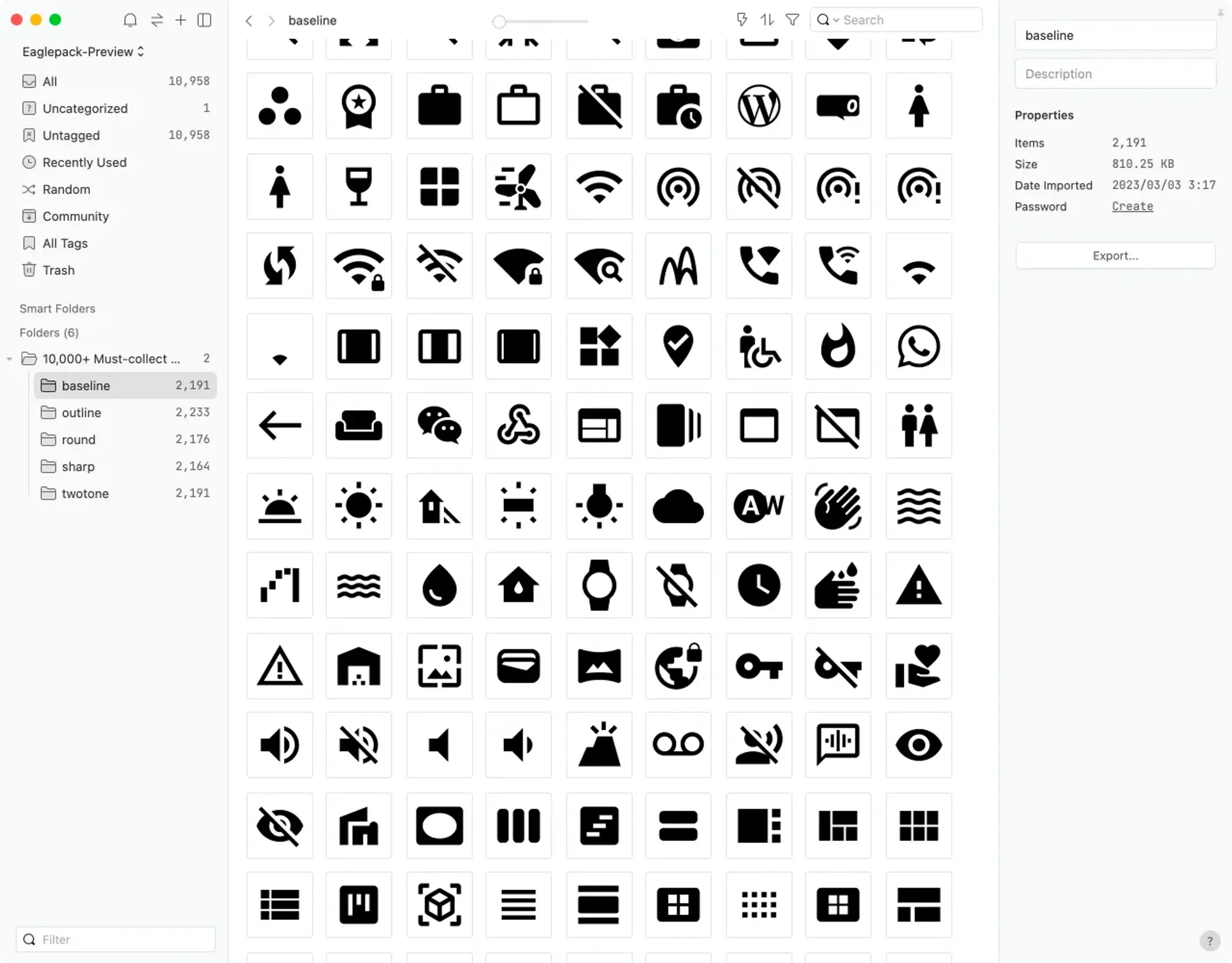The width and height of the screenshot is (1232, 963).
Task: Select the 3D cube view-in-AR thumbnail
Action: (x=439, y=905)
